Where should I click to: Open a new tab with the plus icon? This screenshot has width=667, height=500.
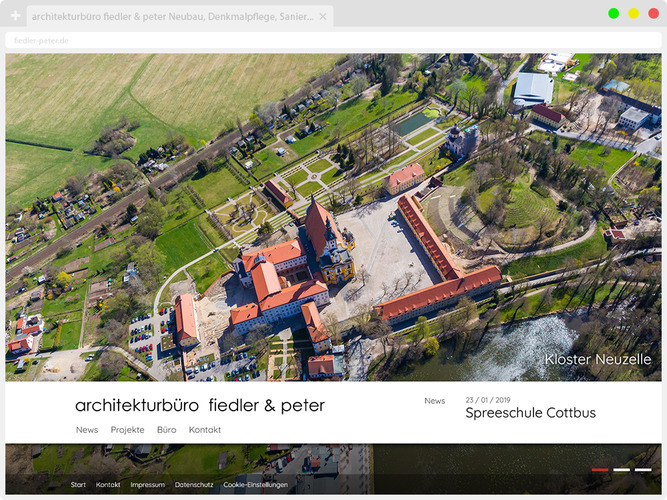pyautogui.click(x=15, y=16)
